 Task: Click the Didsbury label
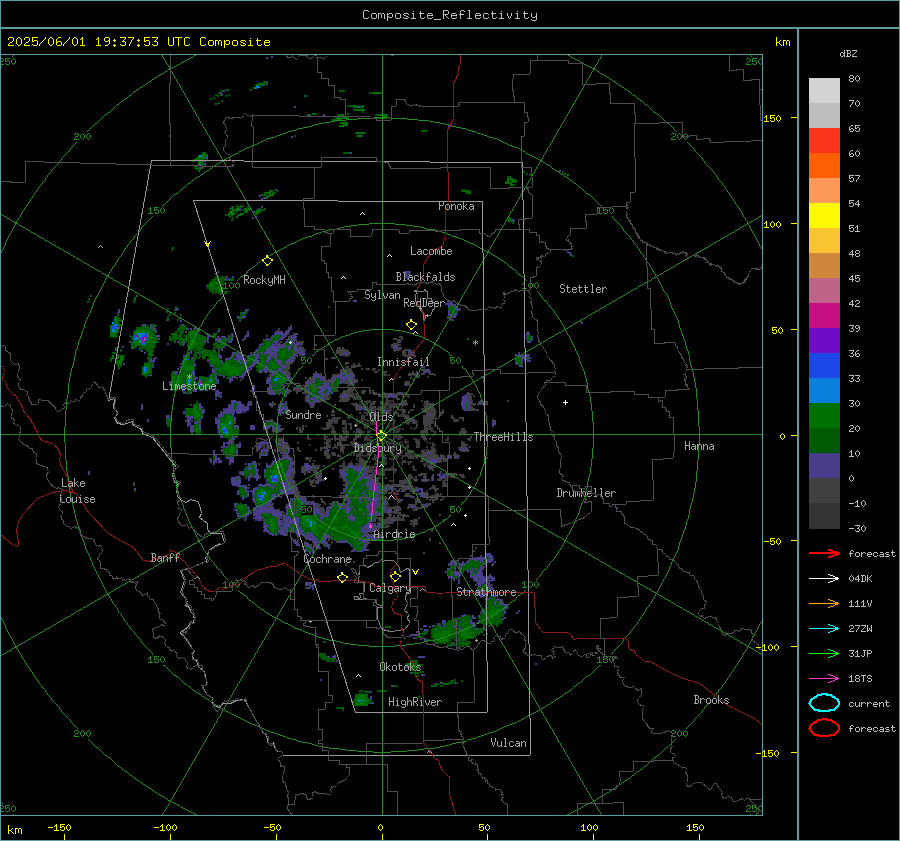pyautogui.click(x=377, y=448)
